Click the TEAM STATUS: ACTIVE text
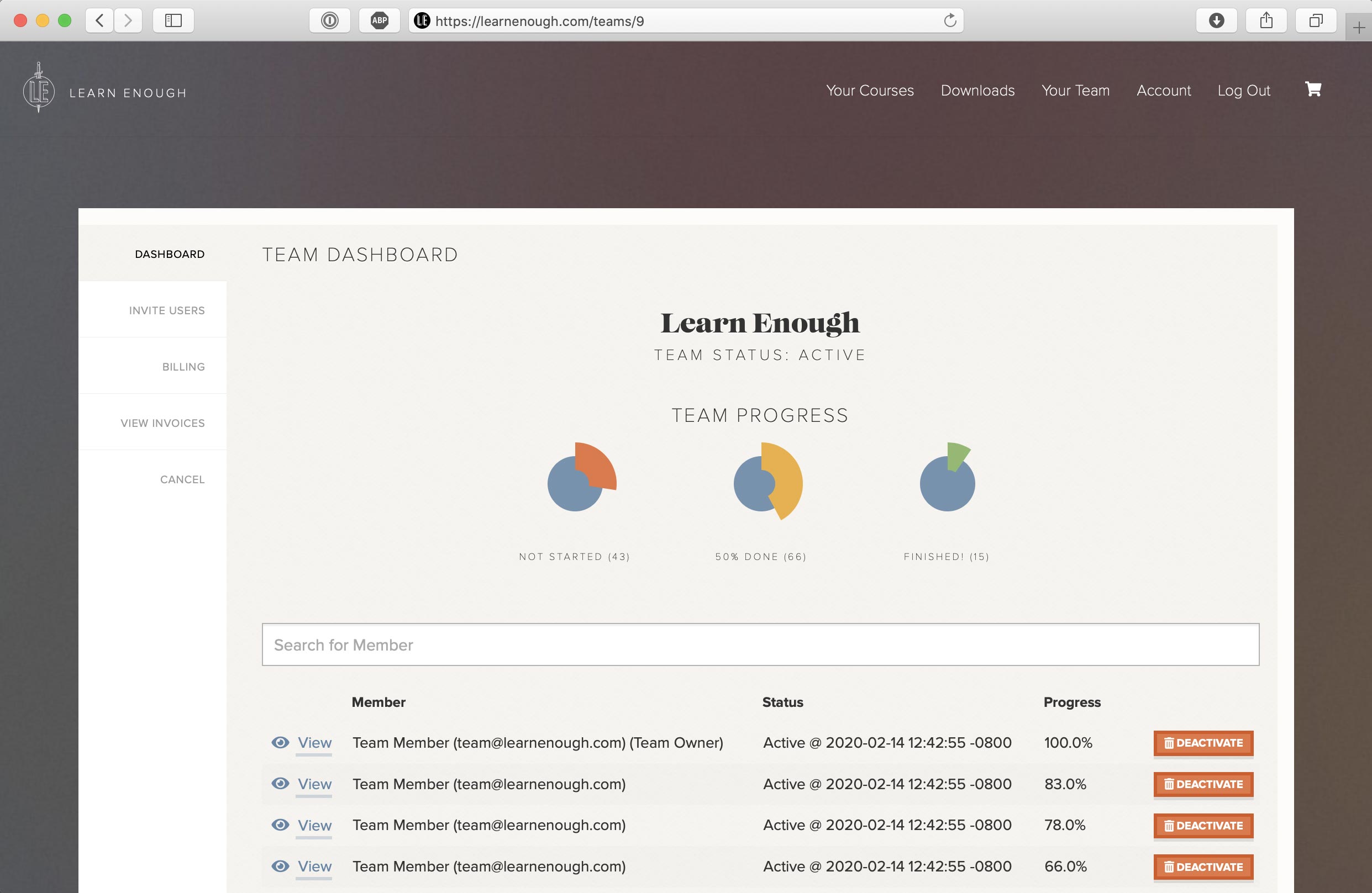This screenshot has height=893, width=1372. pos(760,355)
